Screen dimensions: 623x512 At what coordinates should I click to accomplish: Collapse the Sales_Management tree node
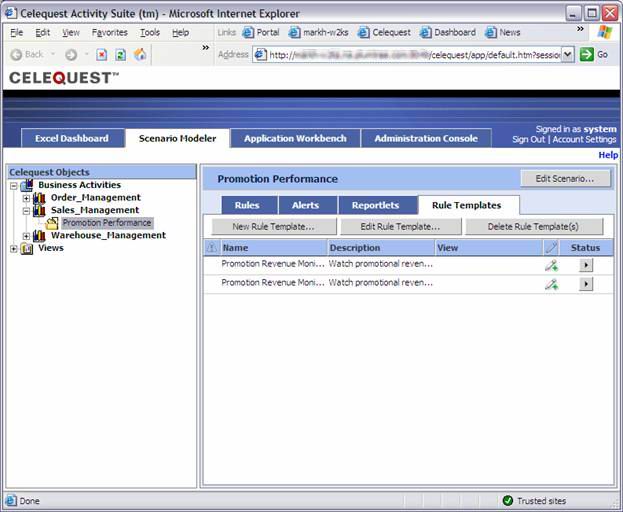[26, 211]
